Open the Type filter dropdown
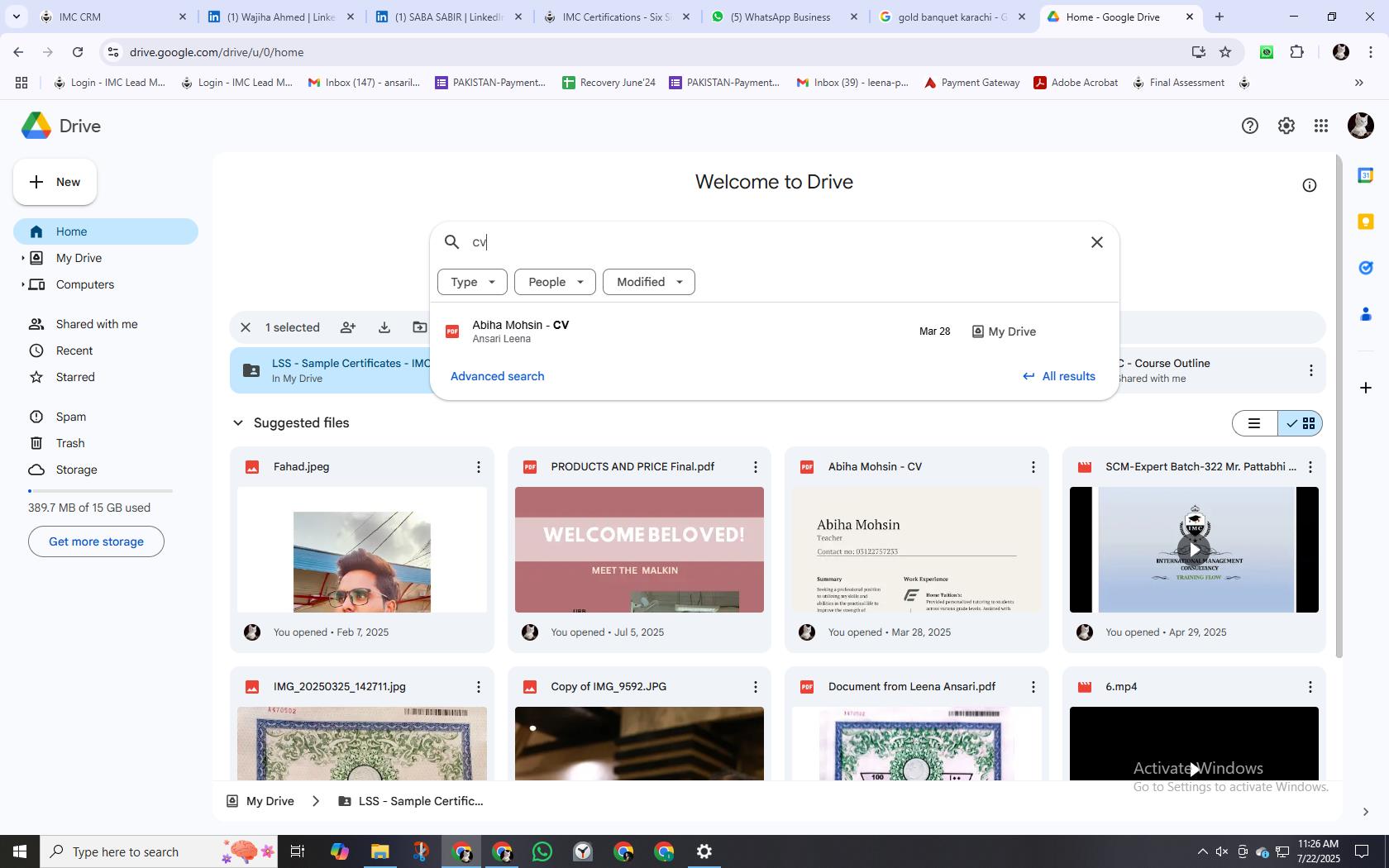 (x=472, y=282)
